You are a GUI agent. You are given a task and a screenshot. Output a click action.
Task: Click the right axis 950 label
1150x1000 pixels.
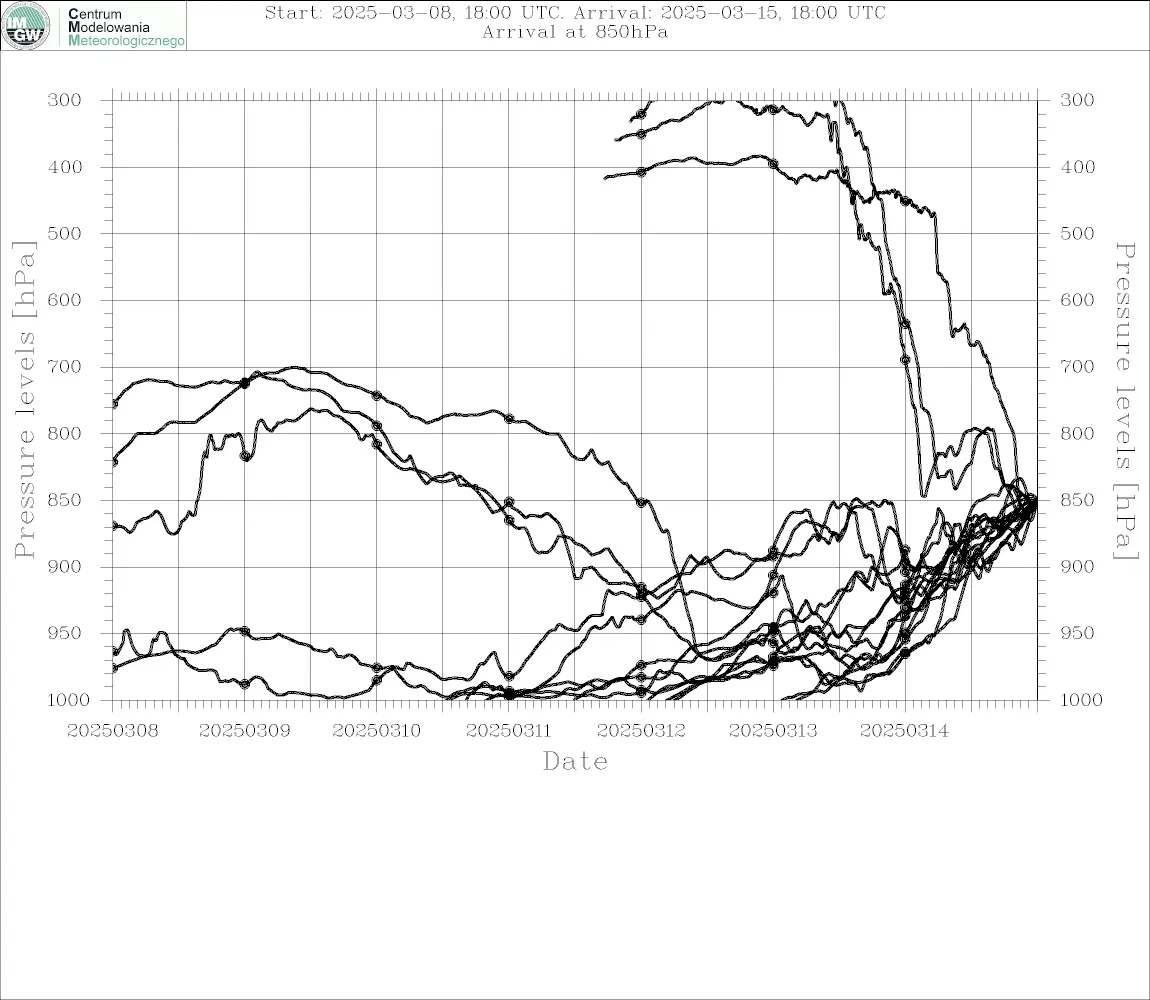(1077, 632)
